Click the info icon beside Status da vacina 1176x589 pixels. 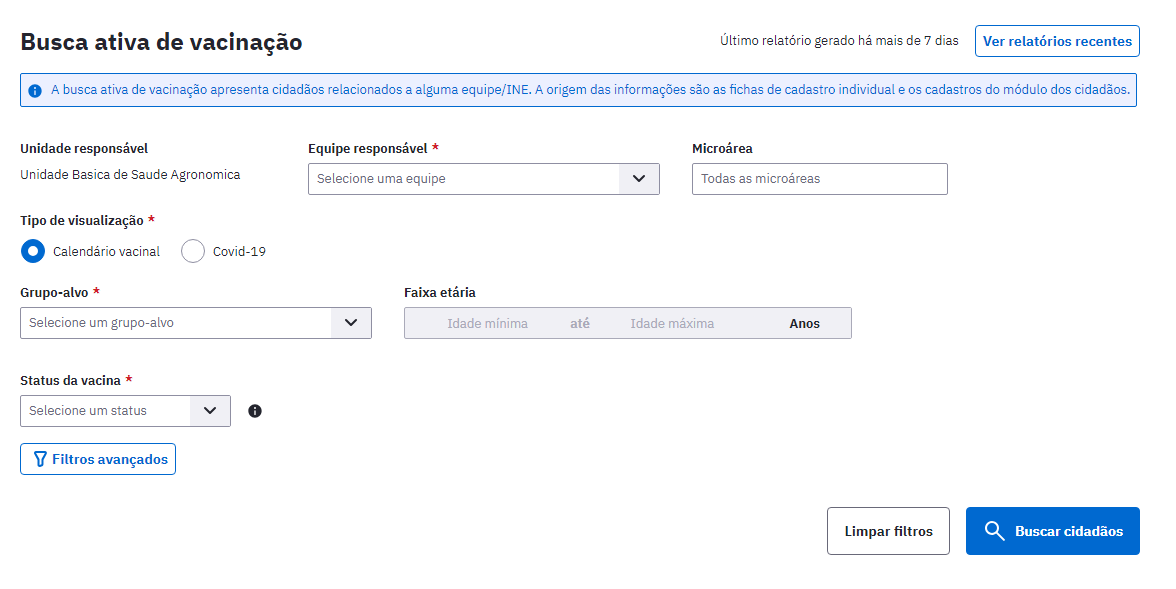[x=255, y=411]
